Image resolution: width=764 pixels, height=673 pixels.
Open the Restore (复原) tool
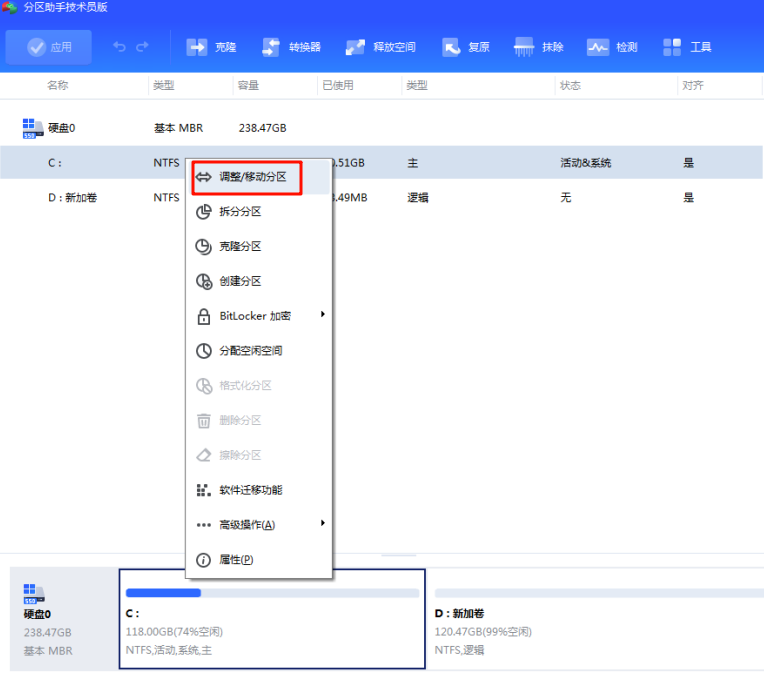(451, 47)
